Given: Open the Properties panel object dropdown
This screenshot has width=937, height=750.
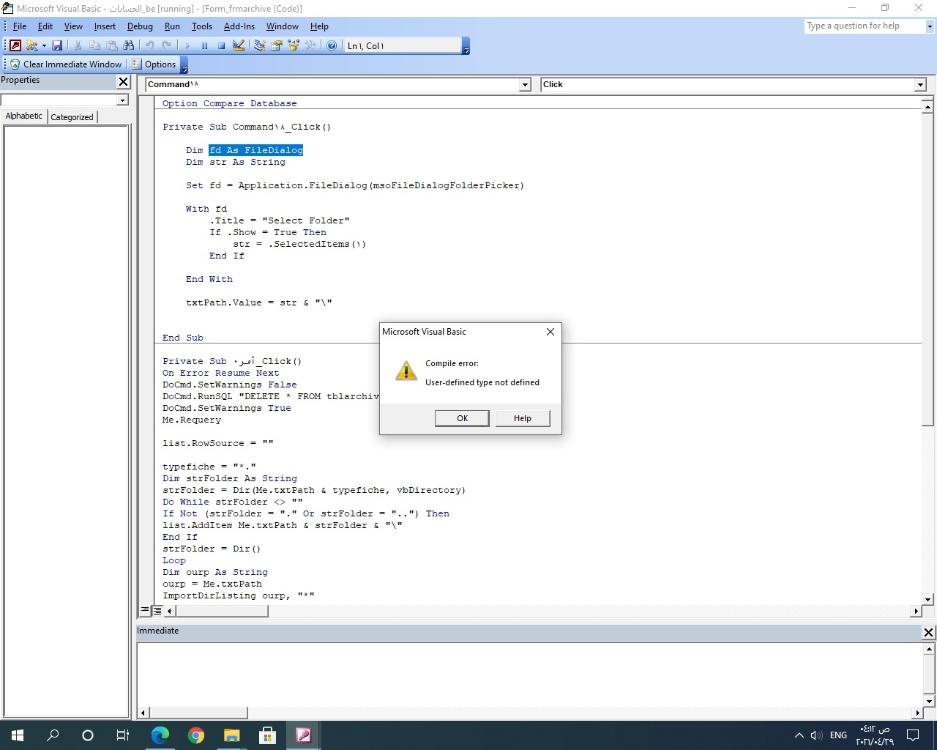Looking at the screenshot, I should pos(123,100).
